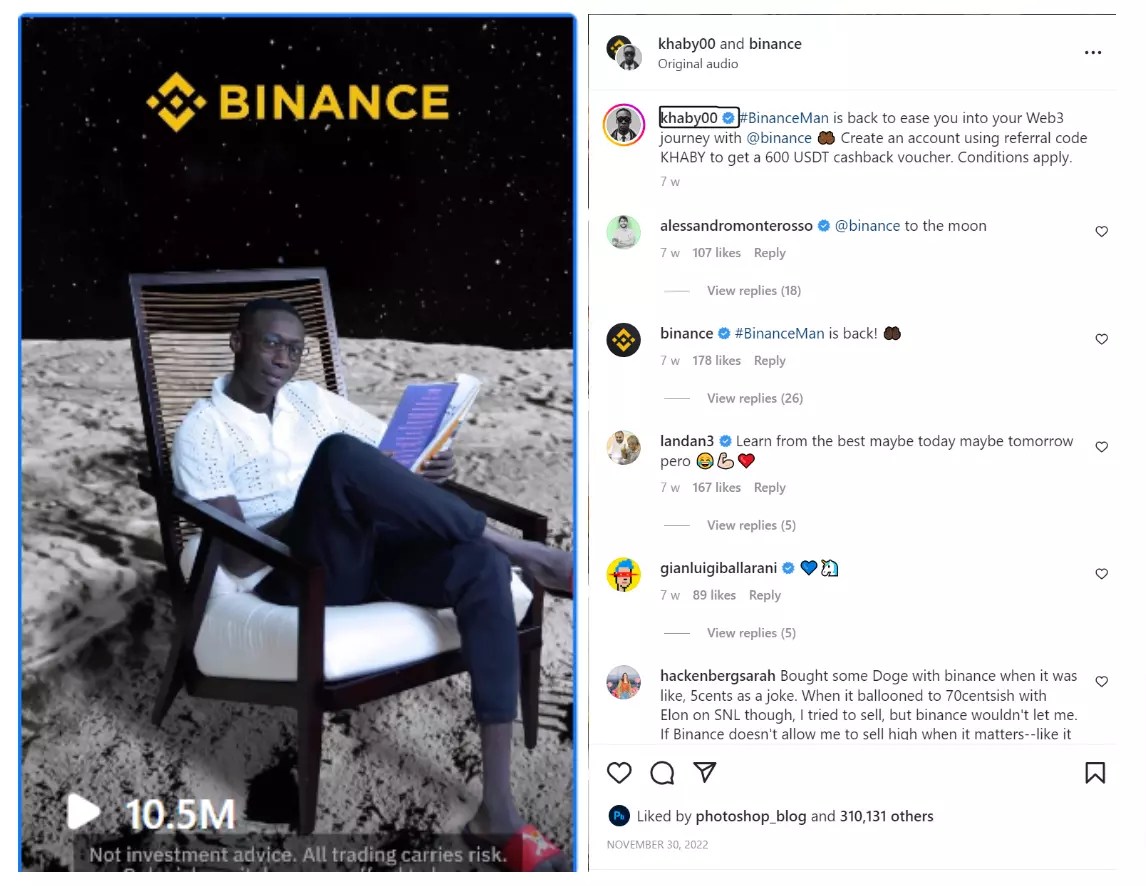Like the post with the heart icon
This screenshot has width=1146, height=886.
click(619, 773)
